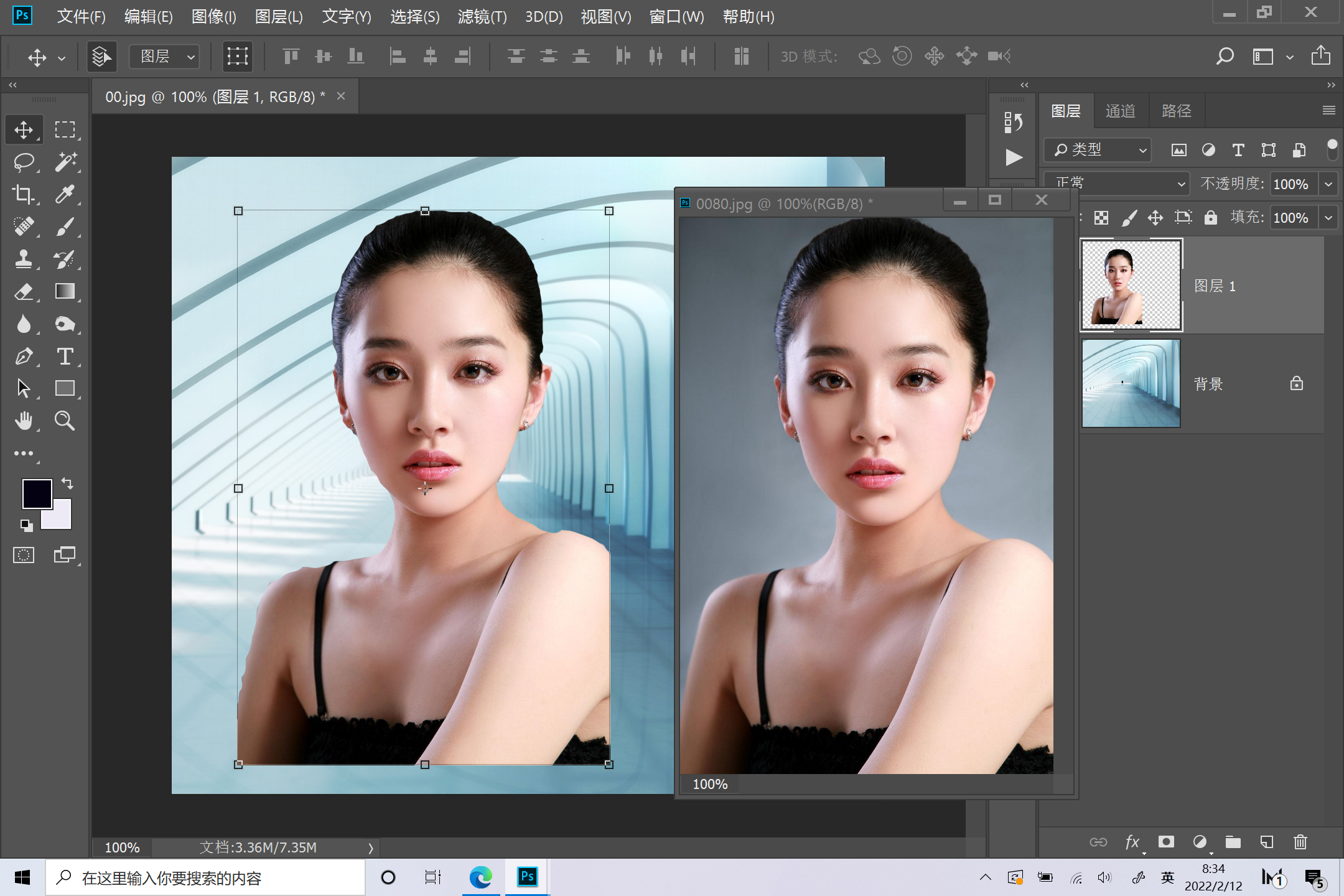The height and width of the screenshot is (896, 1344).
Task: Click the Link layers icon
Action: click(x=1098, y=842)
